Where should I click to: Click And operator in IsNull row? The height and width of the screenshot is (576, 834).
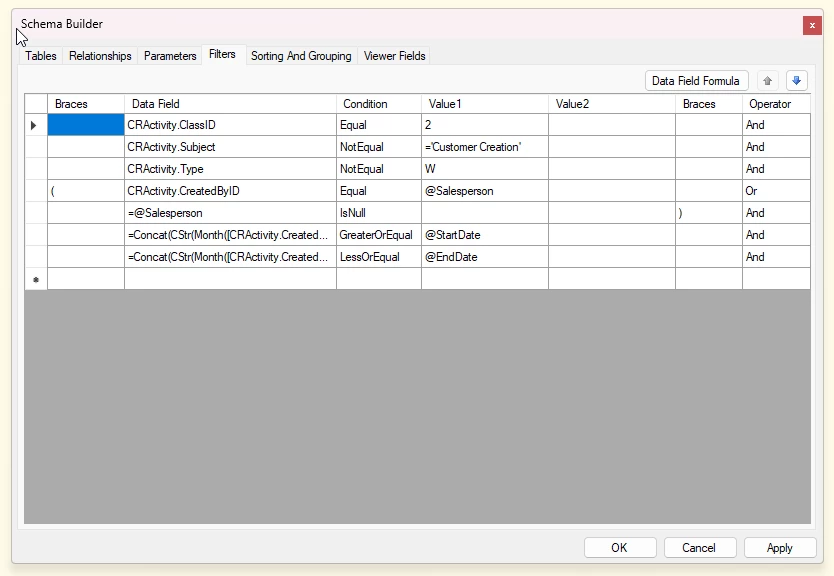tap(776, 213)
